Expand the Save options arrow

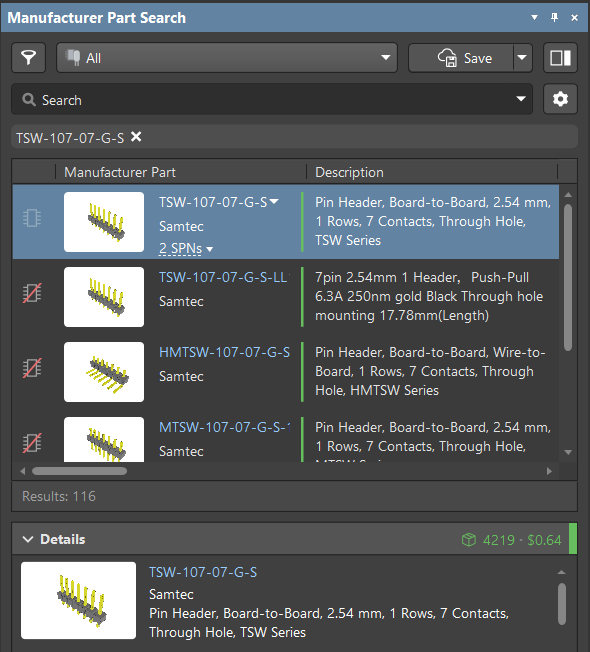click(x=522, y=58)
